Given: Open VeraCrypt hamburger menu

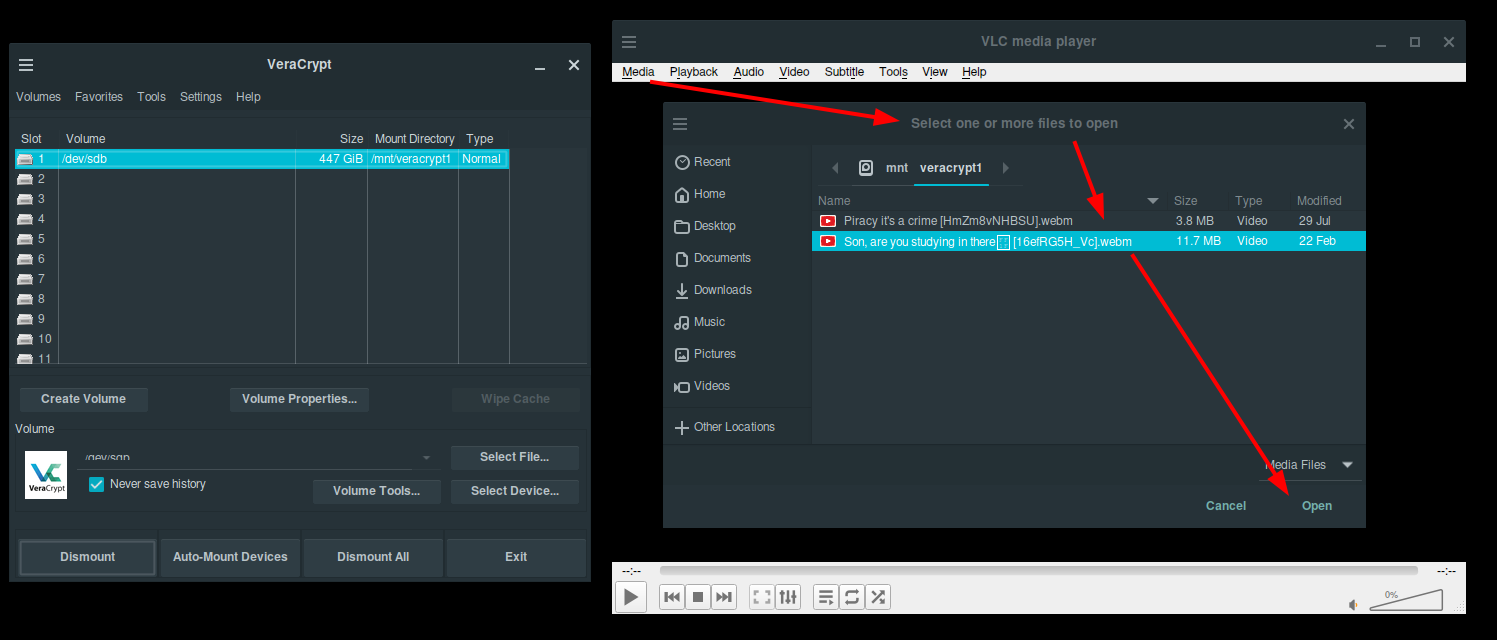Looking at the screenshot, I should pyautogui.click(x=26, y=65).
